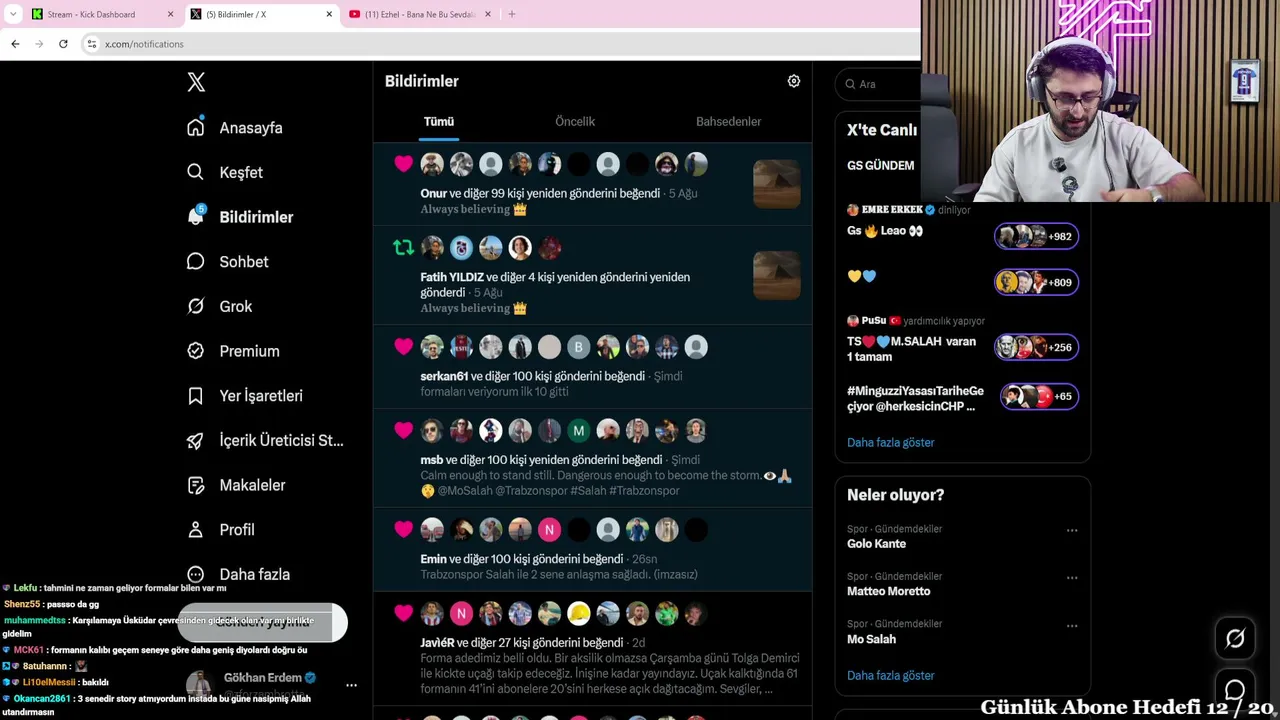Open Keşfet with the magnifier icon
This screenshot has height=720, width=1280.
196,172
